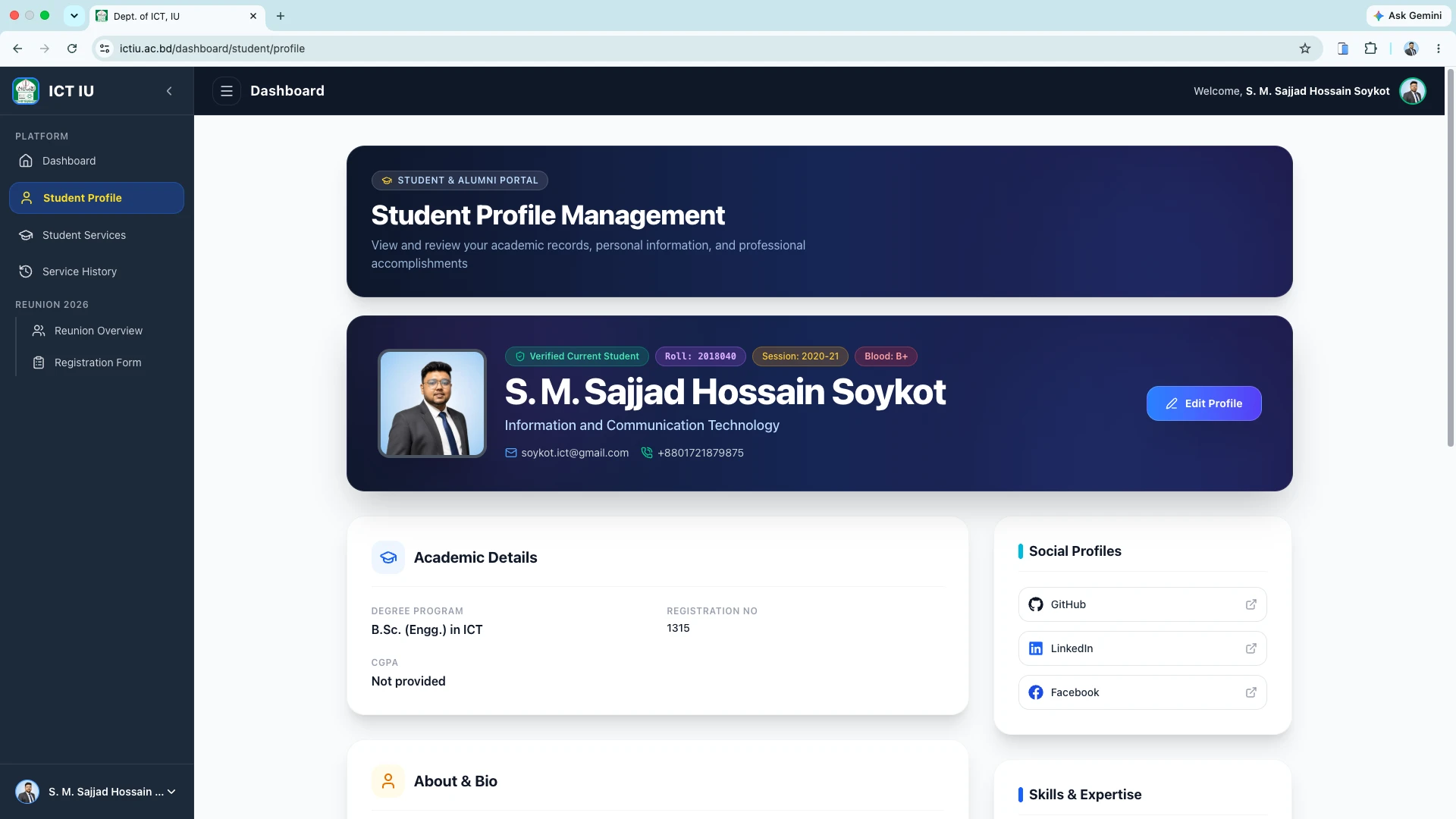Screen dimensions: 1456x819
Task: Open Service History in sidebar
Action: pos(96,271)
